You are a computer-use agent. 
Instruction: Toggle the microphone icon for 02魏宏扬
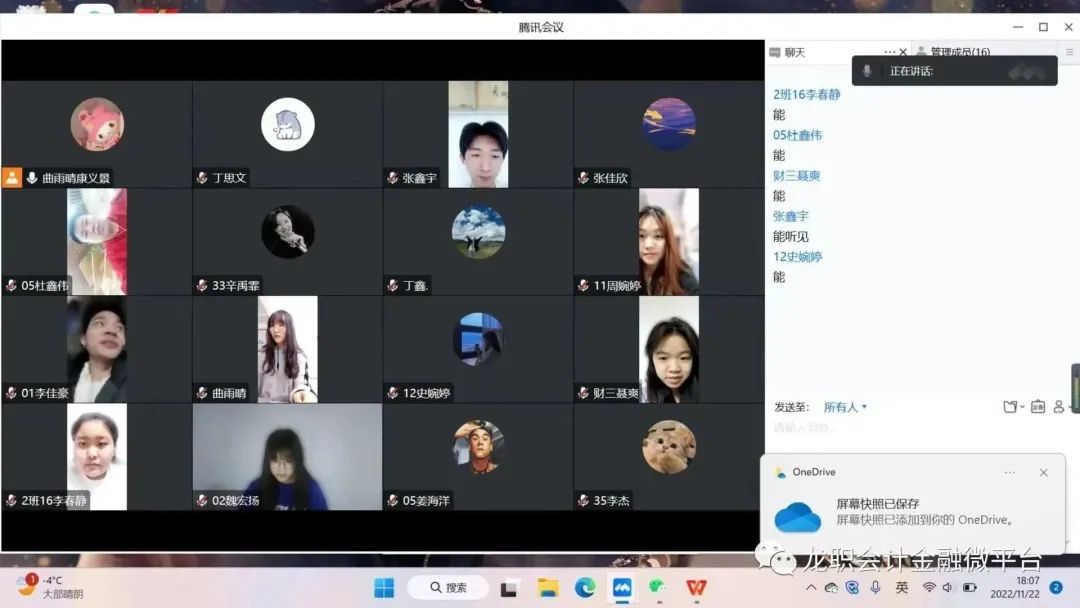click(x=202, y=500)
